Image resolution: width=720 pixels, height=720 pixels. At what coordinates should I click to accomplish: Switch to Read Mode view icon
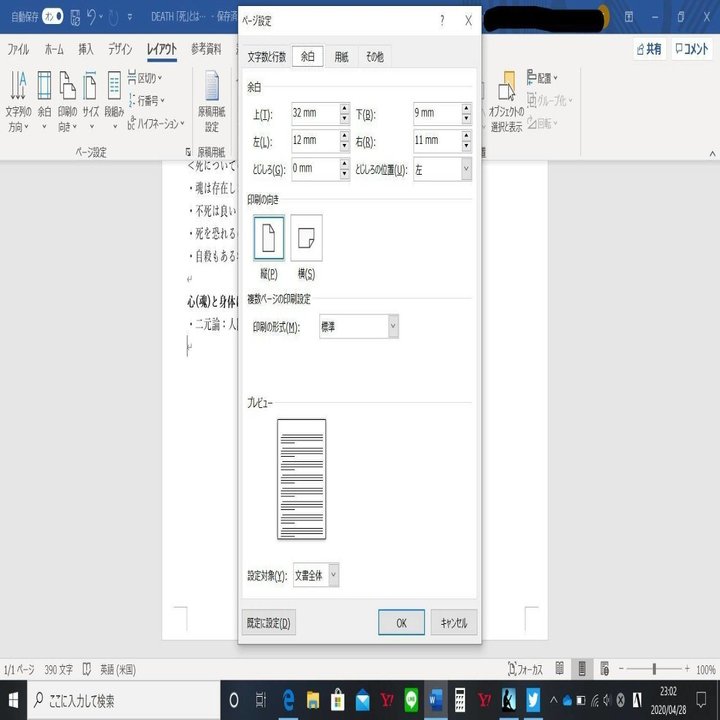point(559,669)
